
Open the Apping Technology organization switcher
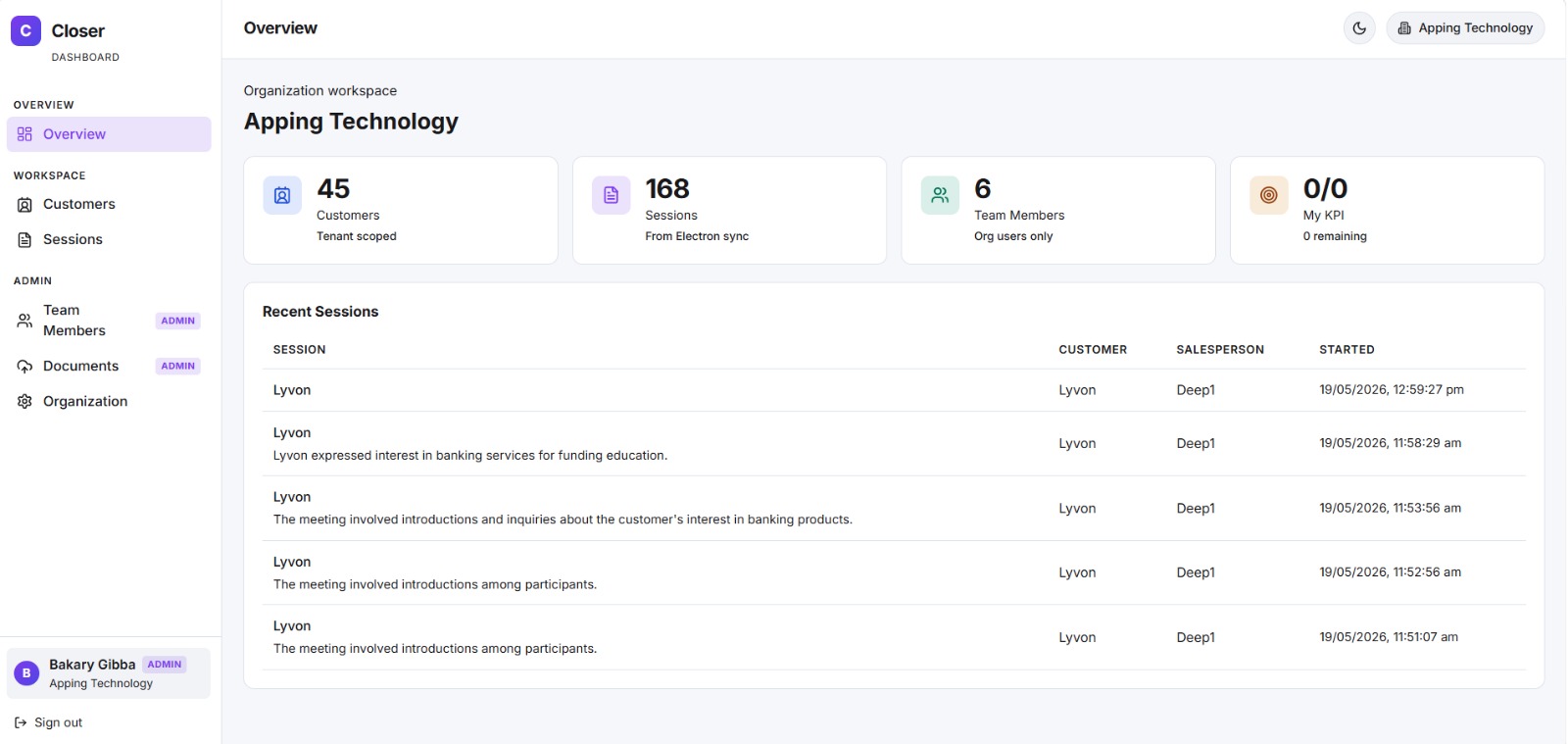click(1465, 28)
